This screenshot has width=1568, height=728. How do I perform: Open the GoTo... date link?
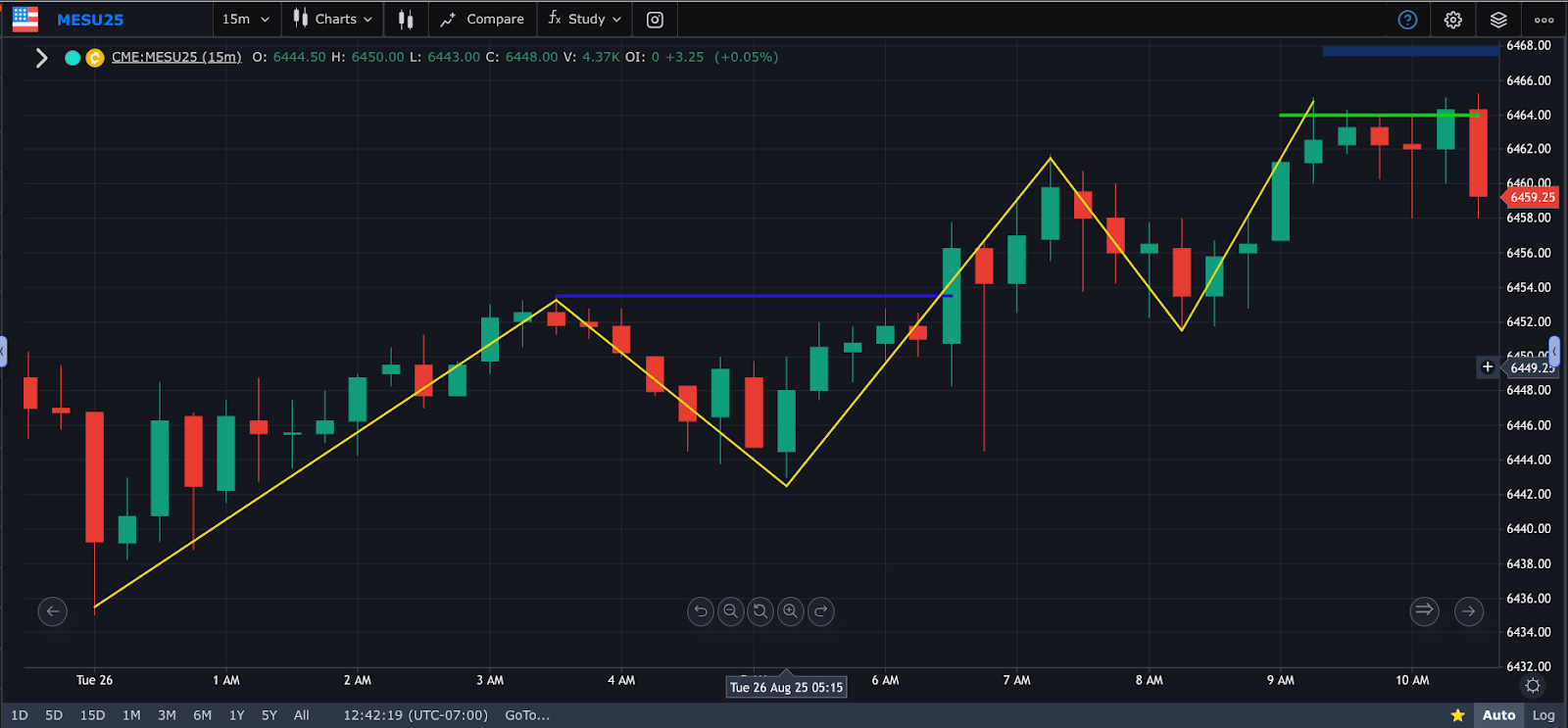tap(527, 715)
